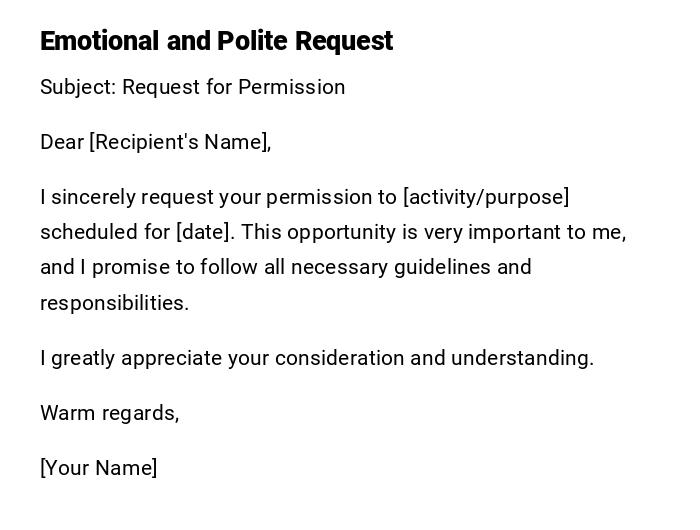The width and height of the screenshot is (700, 530).
Task: Click the phrase "This opportunity"
Action: point(318,232)
